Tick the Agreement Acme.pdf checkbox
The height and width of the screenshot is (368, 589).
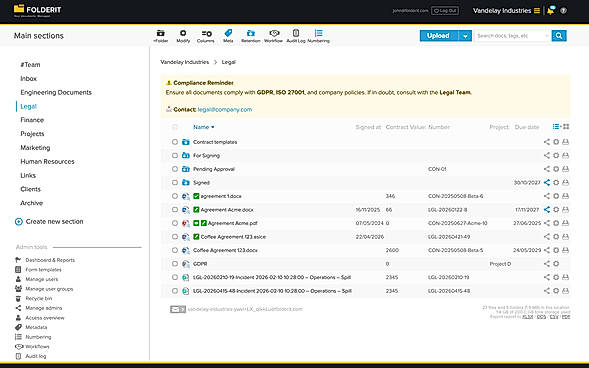[175, 223]
